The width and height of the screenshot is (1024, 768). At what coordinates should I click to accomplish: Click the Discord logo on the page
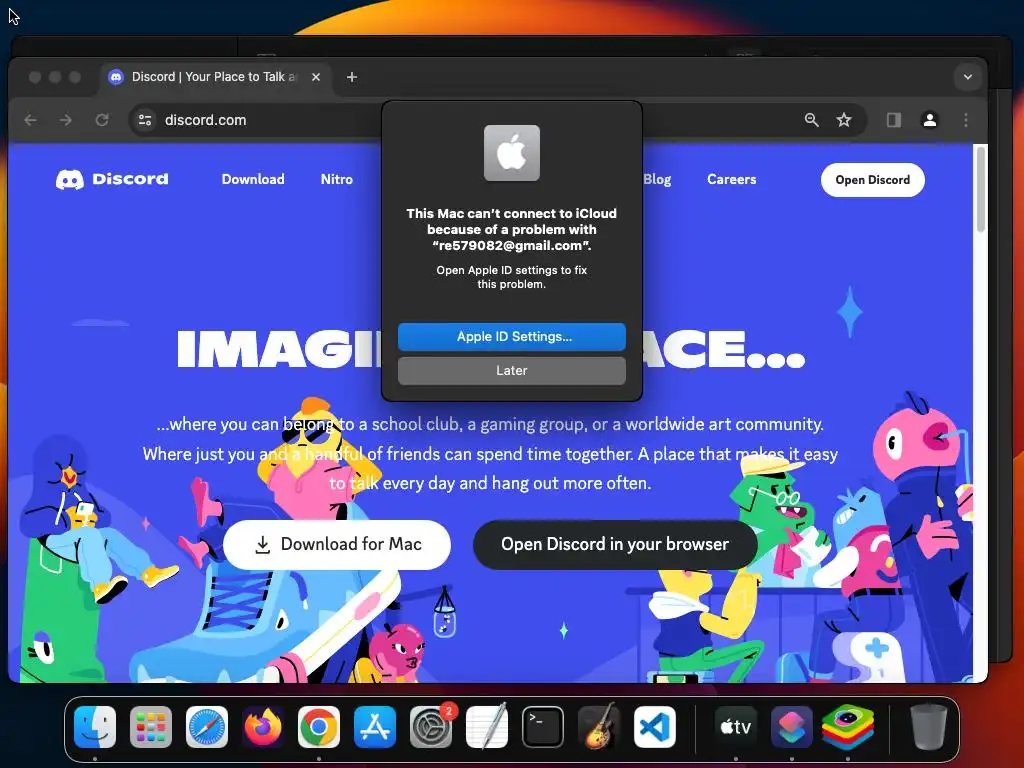click(x=112, y=179)
